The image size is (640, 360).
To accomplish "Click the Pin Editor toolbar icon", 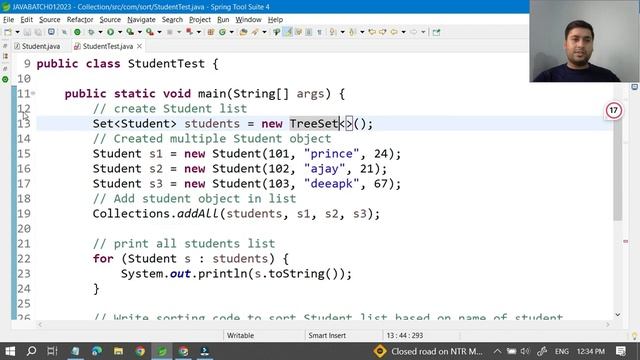I will pos(436,32).
